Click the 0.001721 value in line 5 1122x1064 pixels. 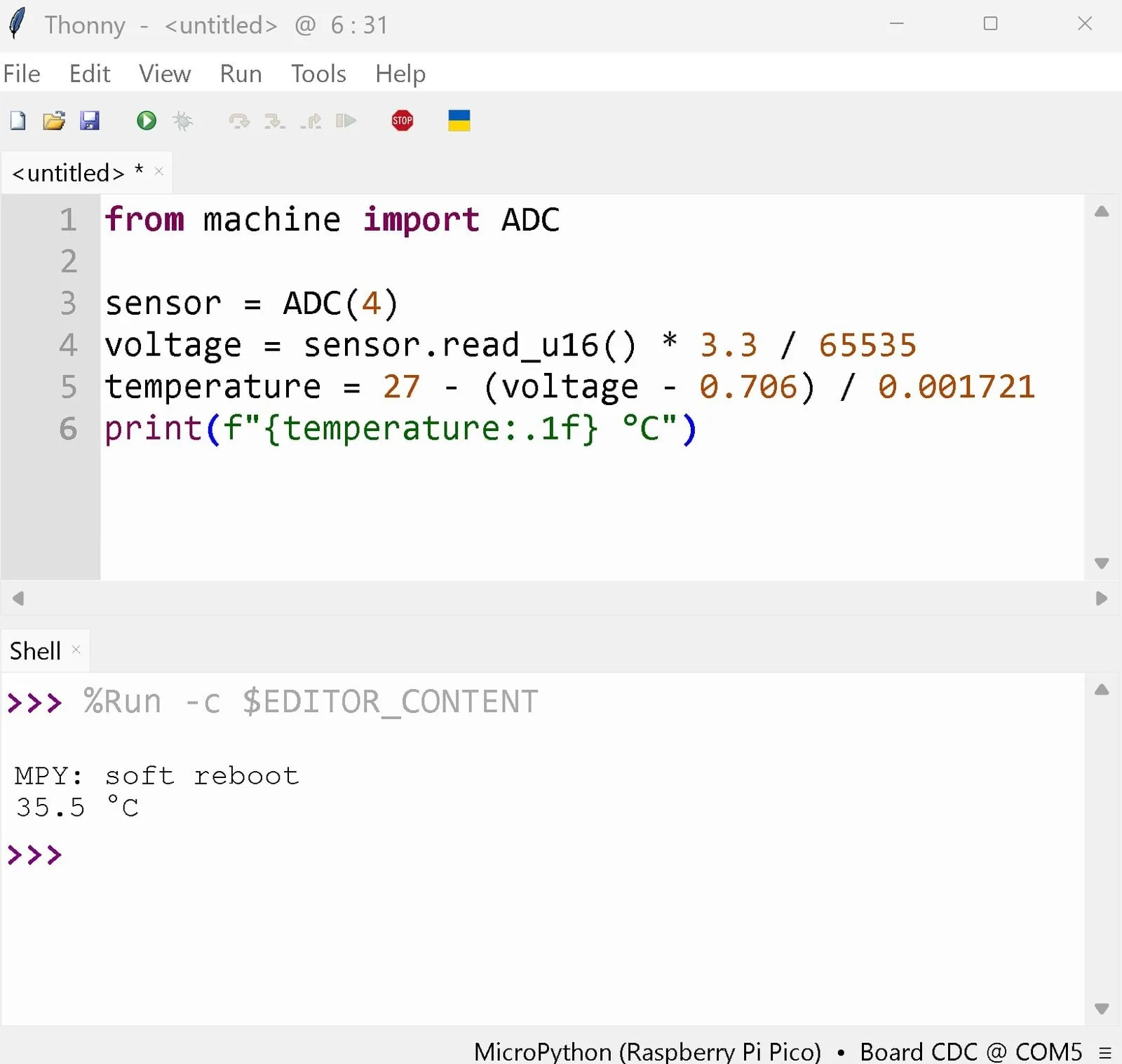point(957,387)
